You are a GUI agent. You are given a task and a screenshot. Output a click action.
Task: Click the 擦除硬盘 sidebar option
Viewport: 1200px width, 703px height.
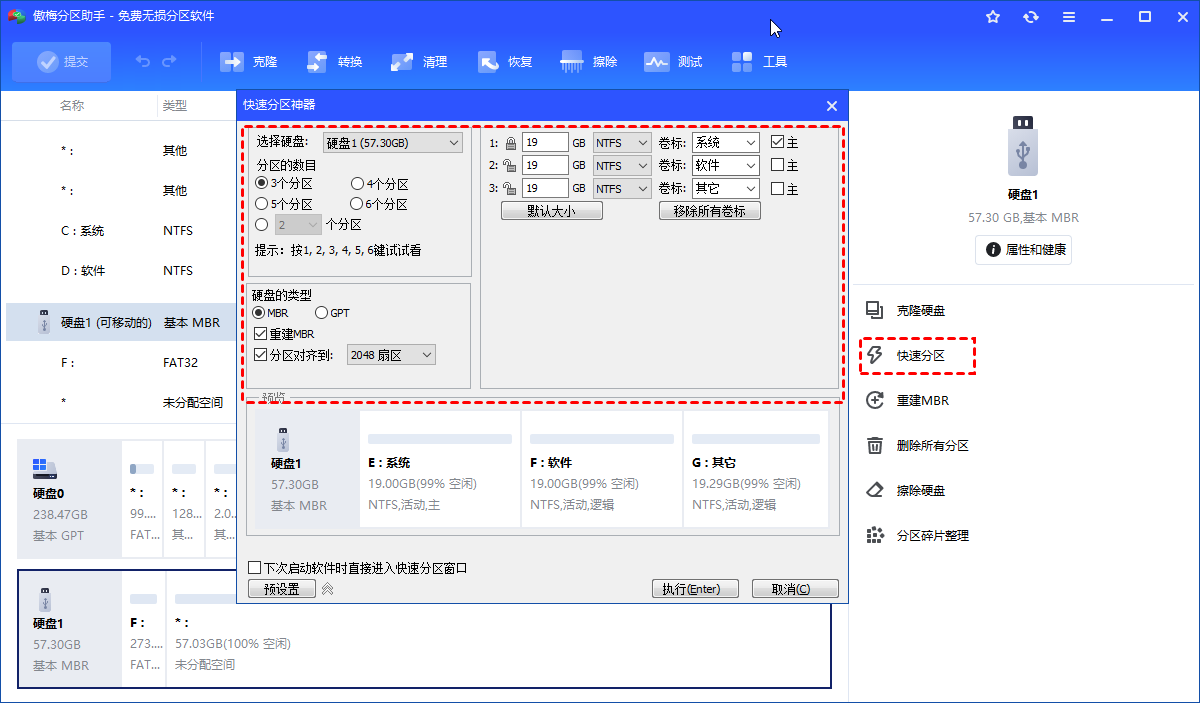click(905, 490)
